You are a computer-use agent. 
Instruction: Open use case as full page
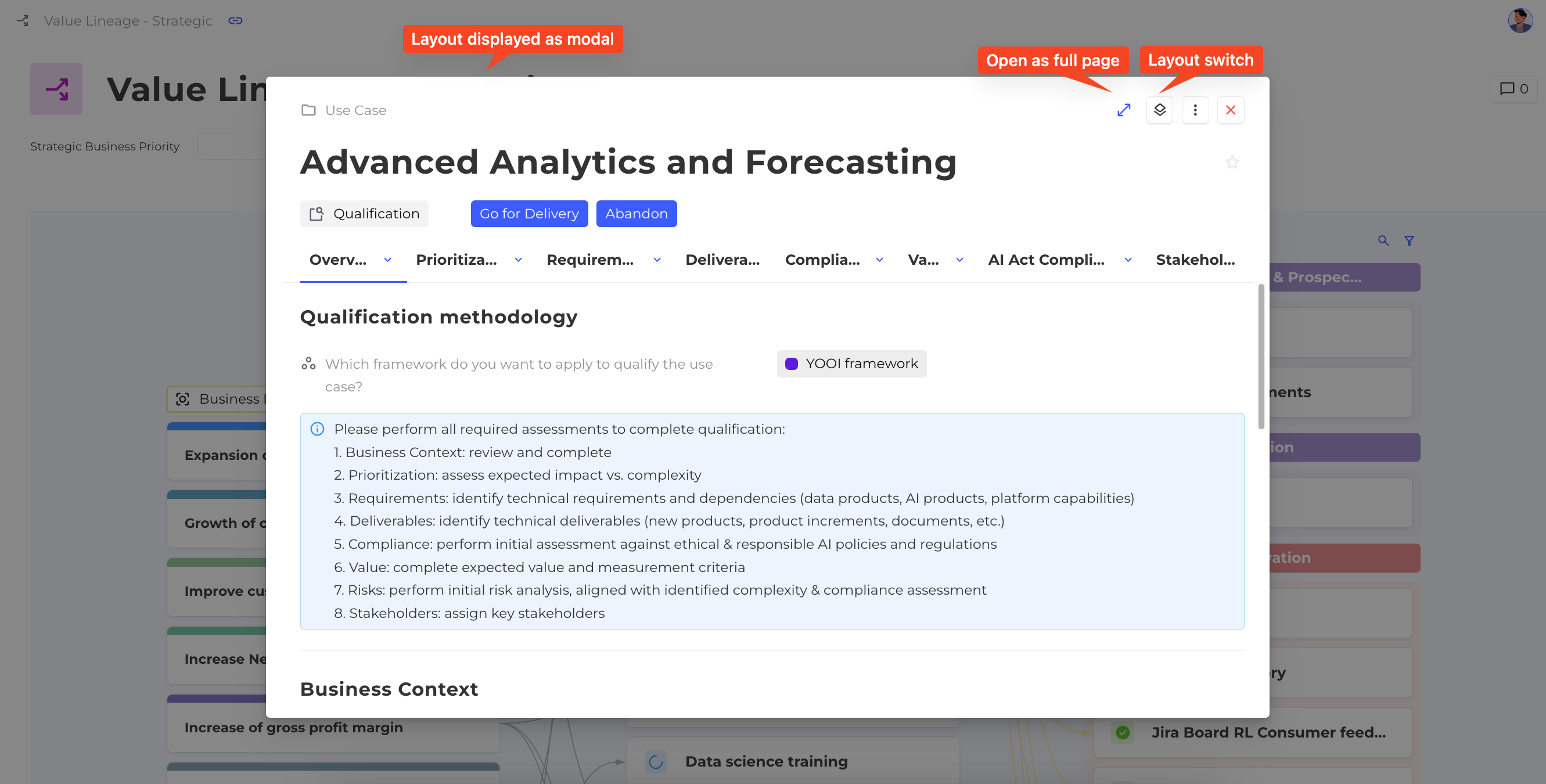coord(1123,110)
